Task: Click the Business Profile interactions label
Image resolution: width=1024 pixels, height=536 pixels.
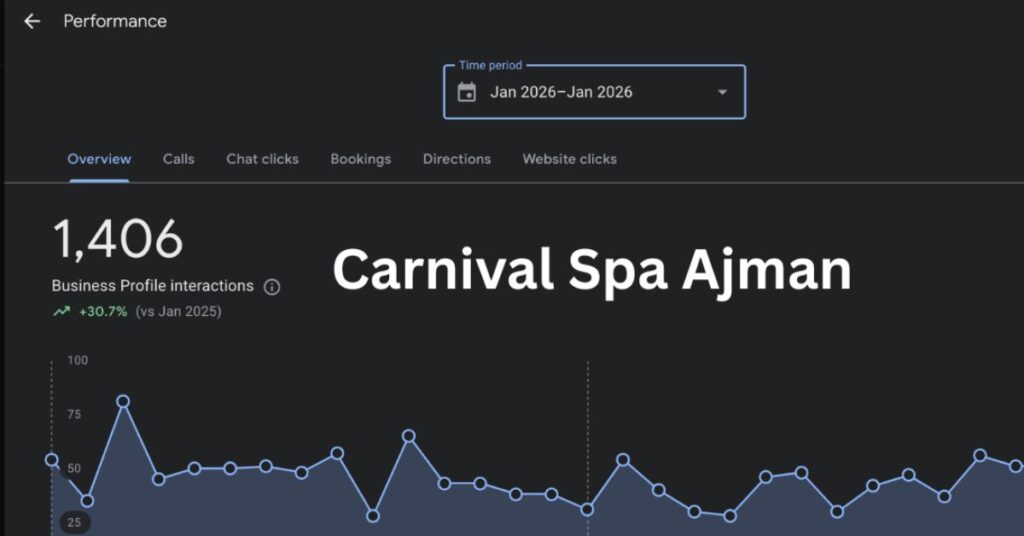Action: click(152, 286)
